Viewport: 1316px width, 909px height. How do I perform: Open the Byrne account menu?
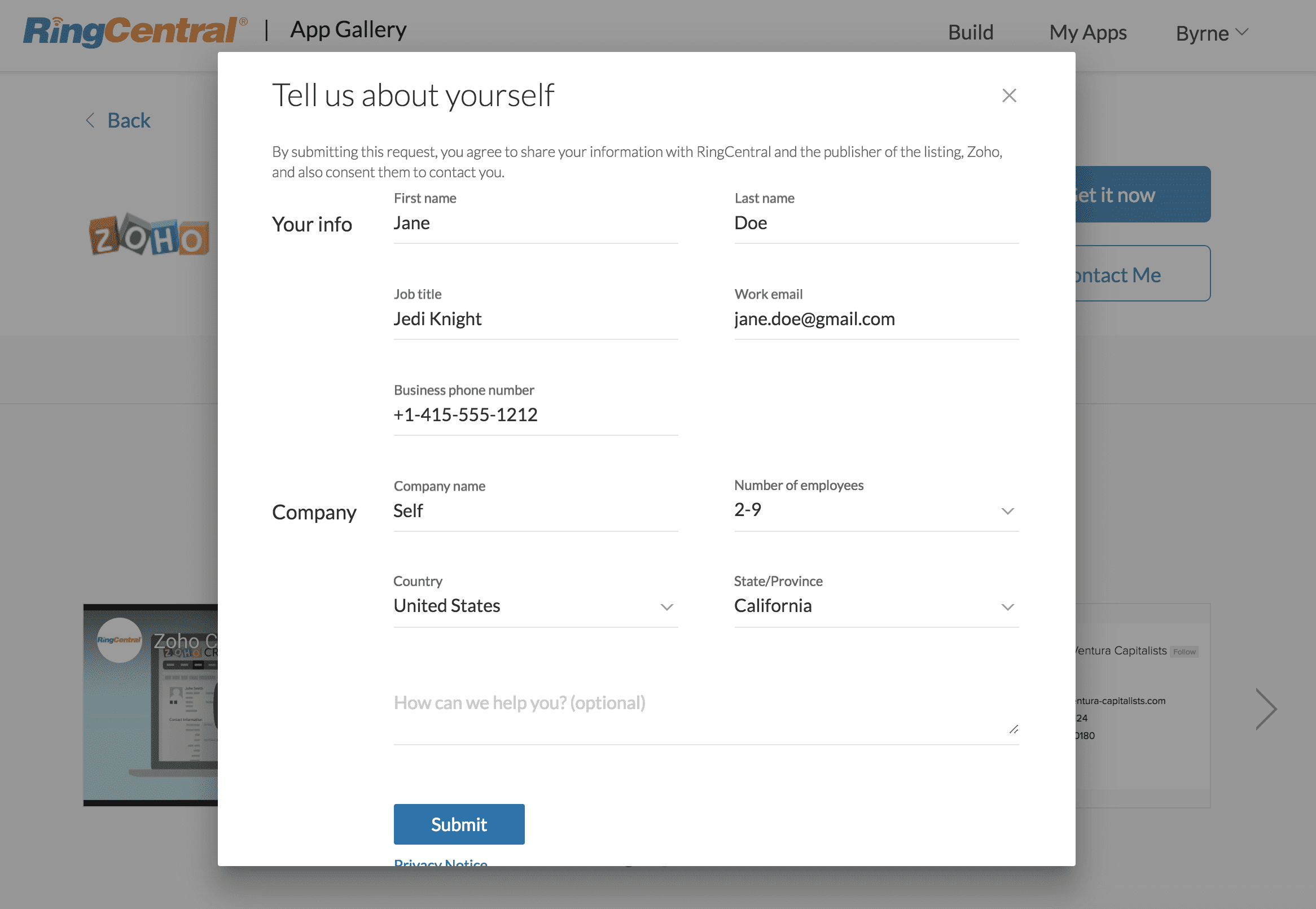click(x=1211, y=33)
